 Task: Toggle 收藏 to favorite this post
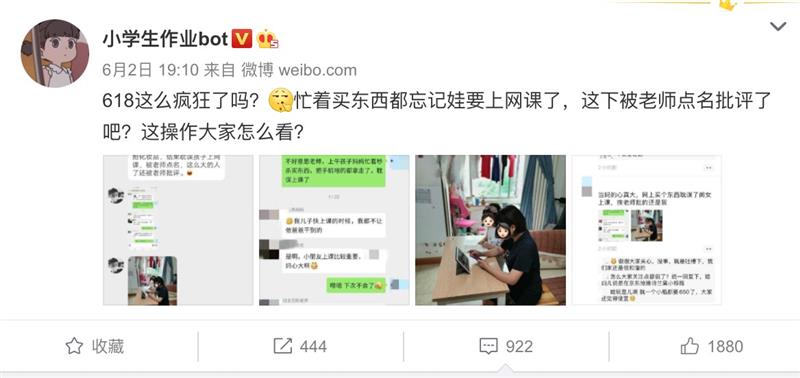tap(95, 346)
